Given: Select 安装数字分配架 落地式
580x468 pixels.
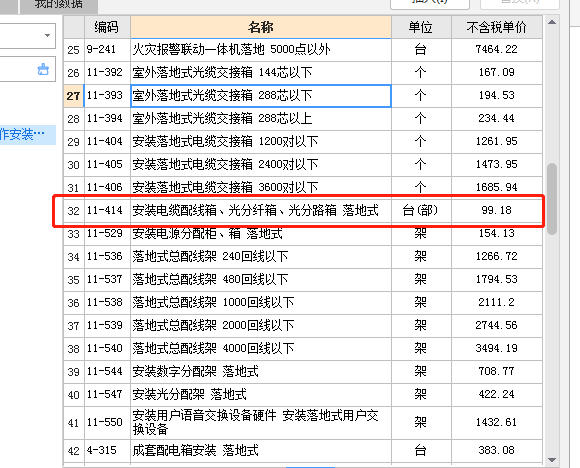Looking at the screenshot, I should (x=261, y=371).
